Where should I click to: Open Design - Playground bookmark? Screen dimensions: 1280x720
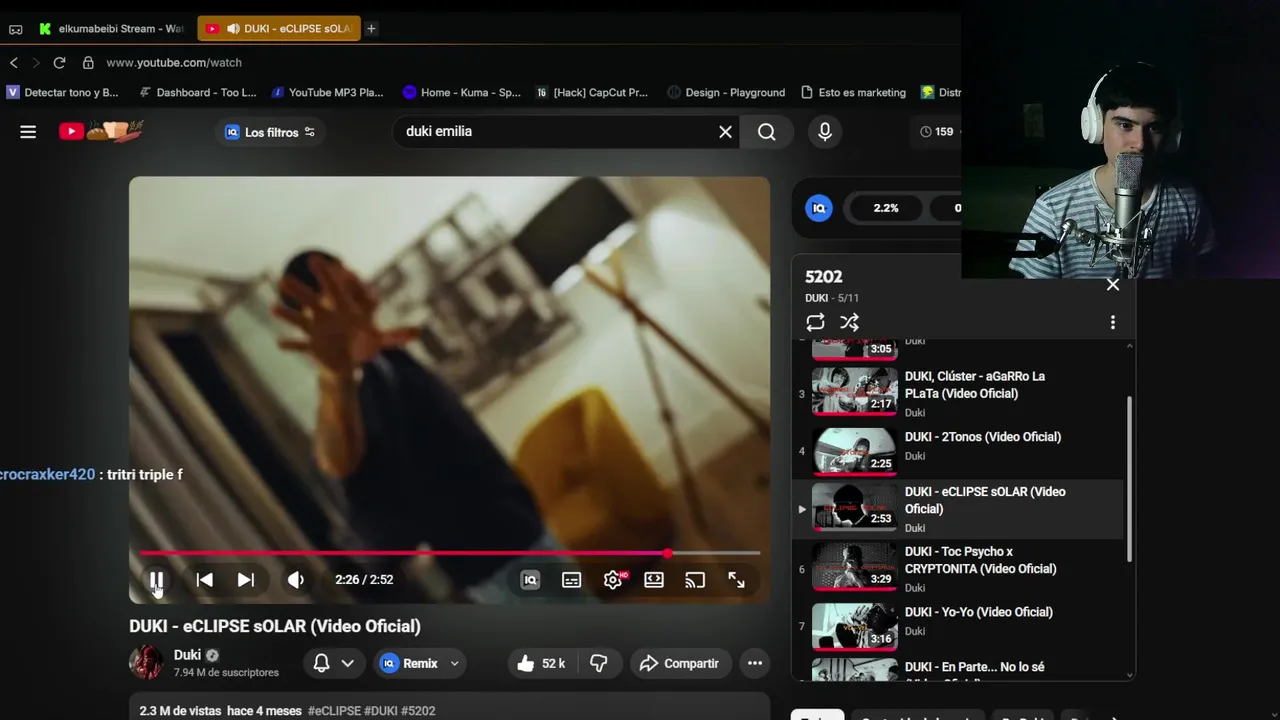click(726, 92)
